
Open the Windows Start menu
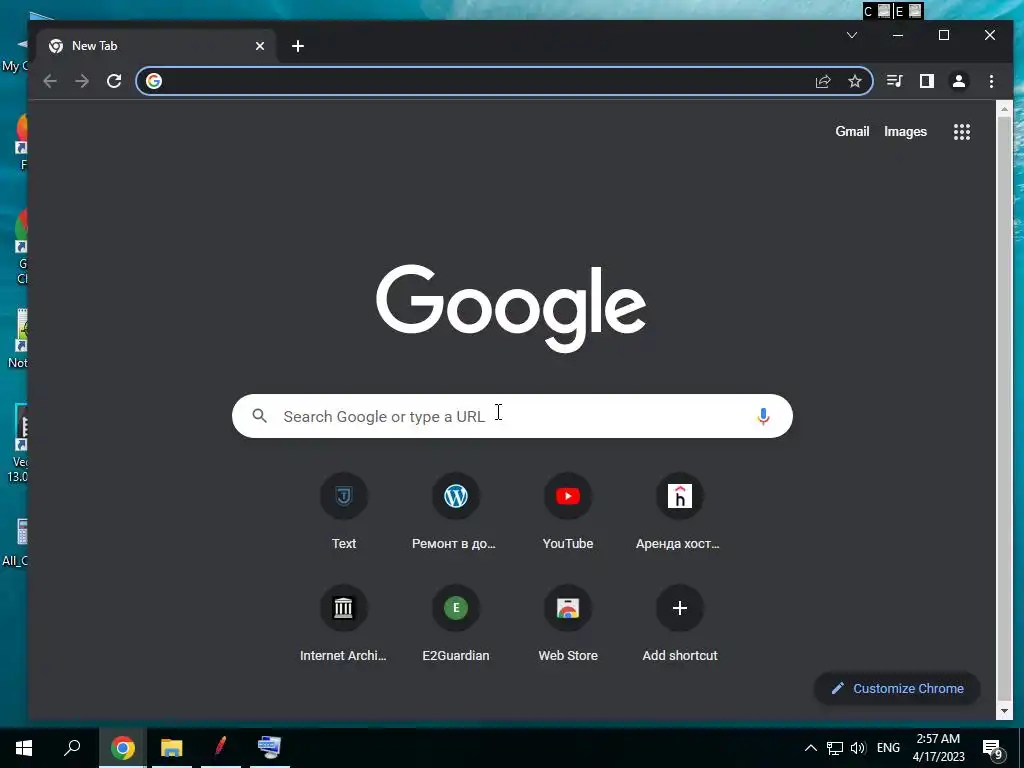(24, 748)
